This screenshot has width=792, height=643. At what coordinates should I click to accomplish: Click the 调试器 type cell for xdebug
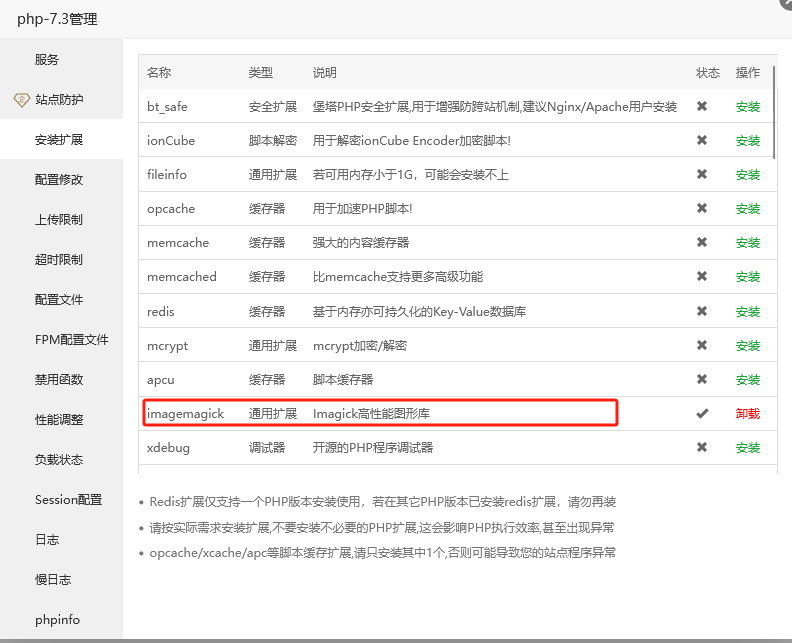pos(267,448)
